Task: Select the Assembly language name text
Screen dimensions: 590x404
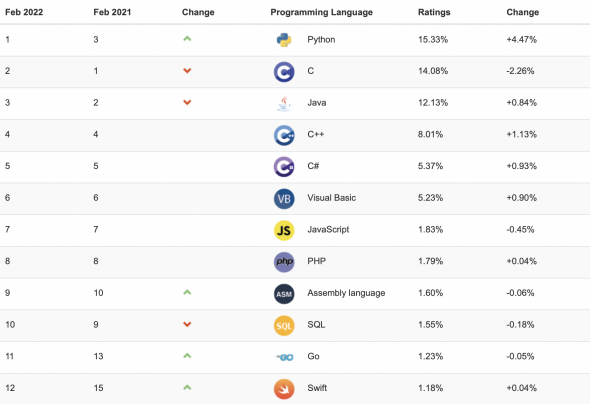Action: click(346, 293)
